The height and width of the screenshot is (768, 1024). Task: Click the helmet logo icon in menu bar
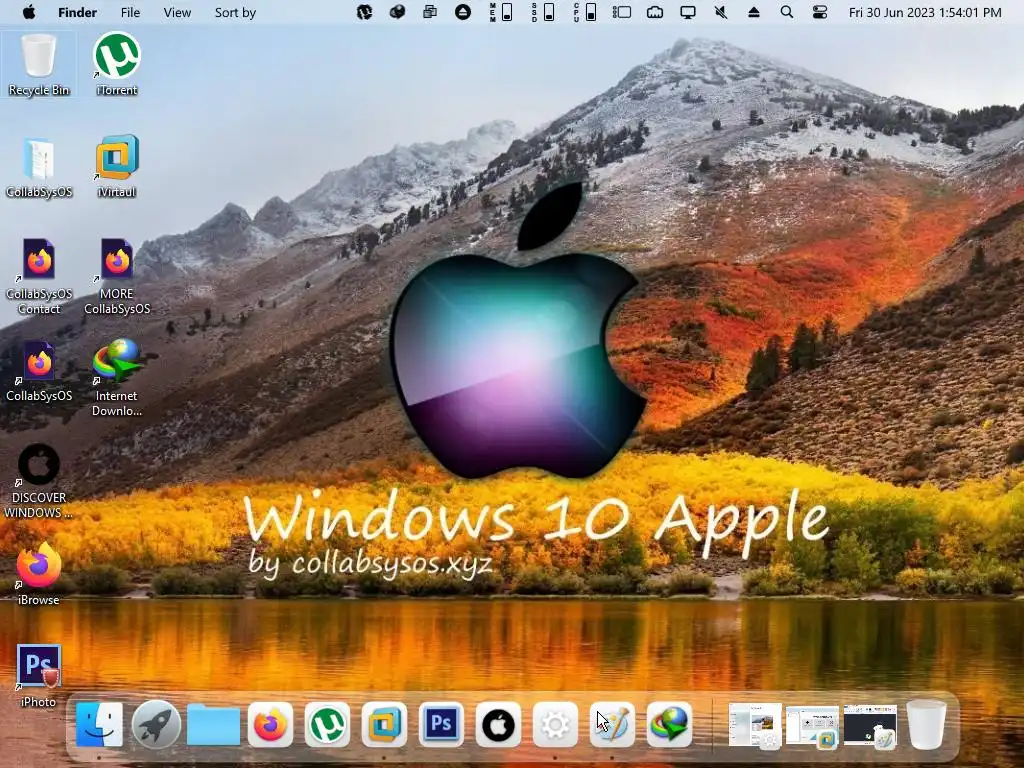click(x=364, y=12)
